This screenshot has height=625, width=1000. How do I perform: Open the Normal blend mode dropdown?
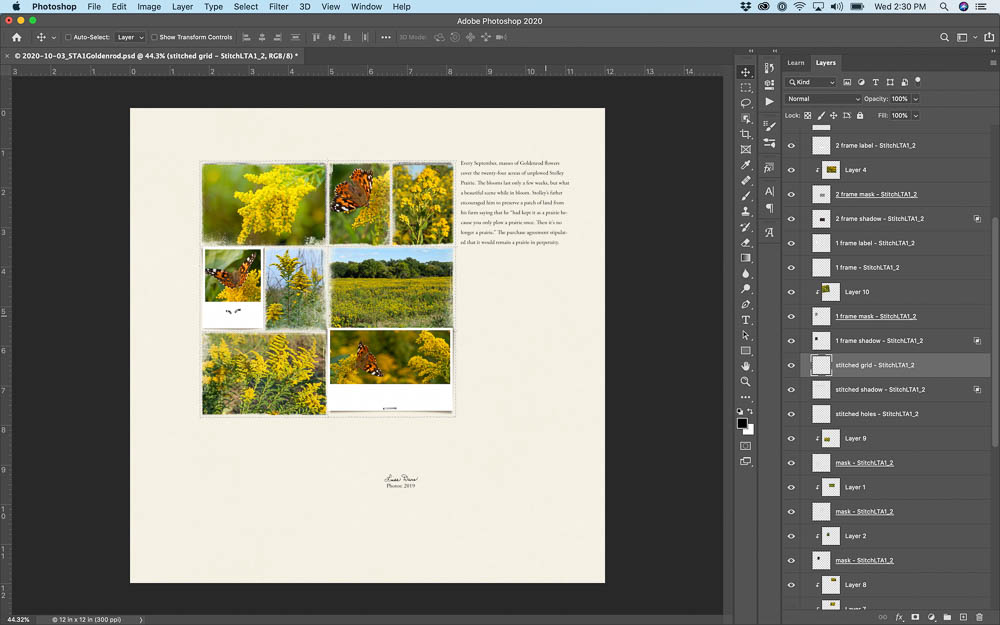tap(823, 99)
